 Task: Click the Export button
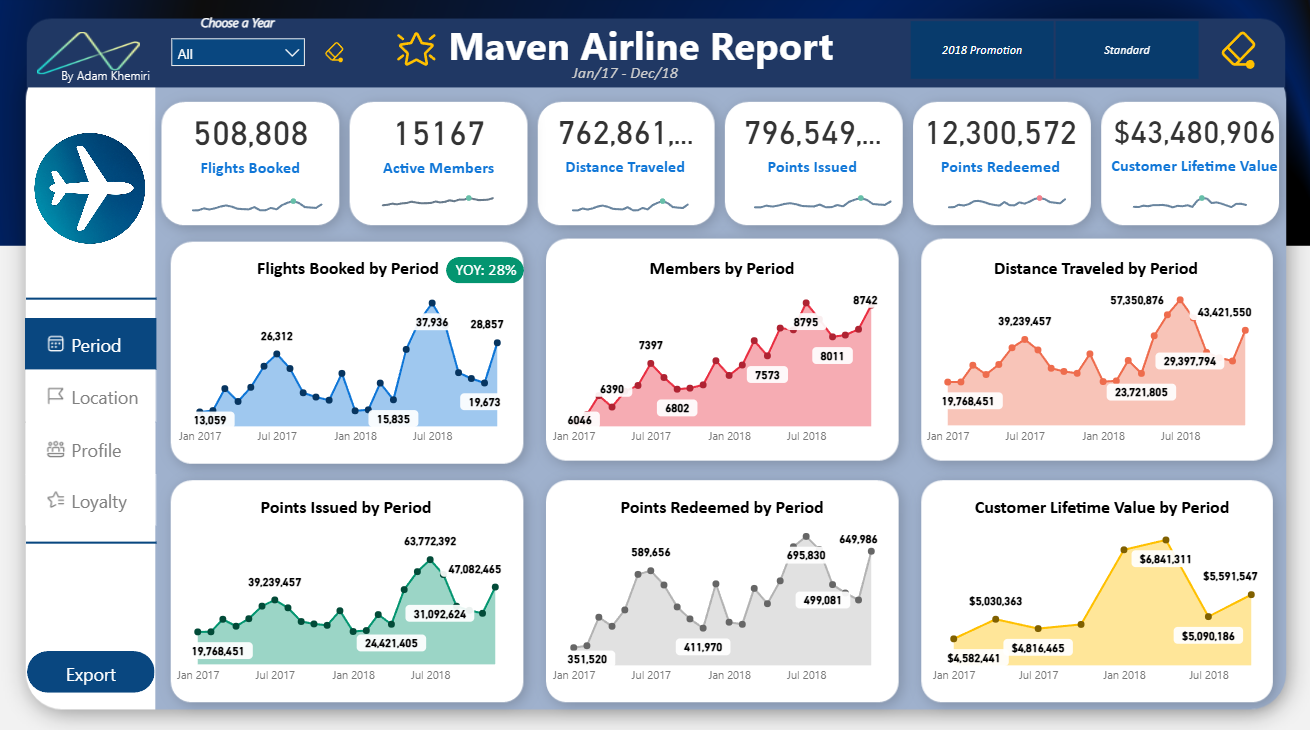(91, 674)
